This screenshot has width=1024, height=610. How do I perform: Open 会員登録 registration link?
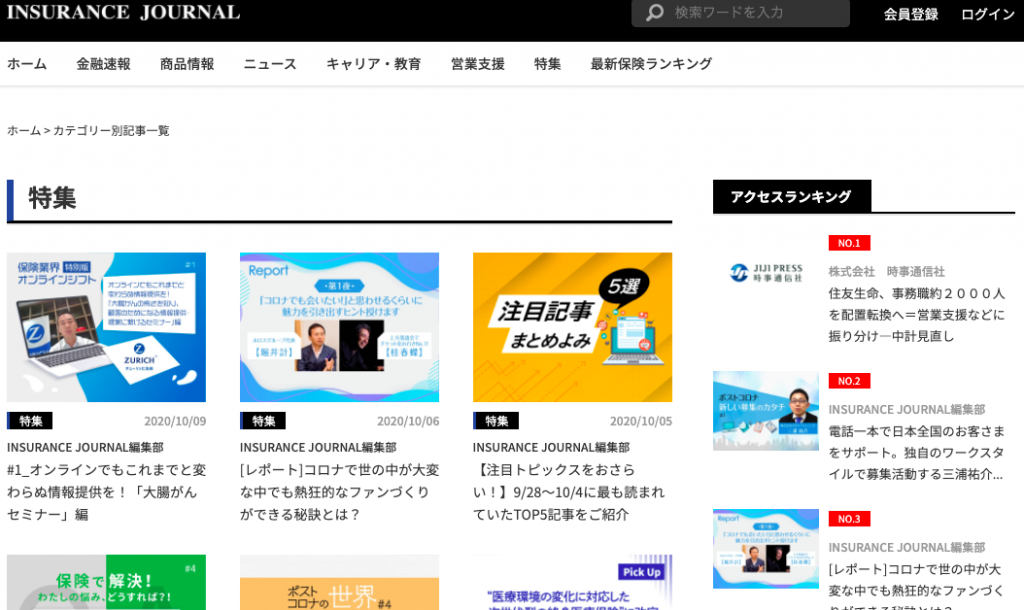click(x=910, y=14)
